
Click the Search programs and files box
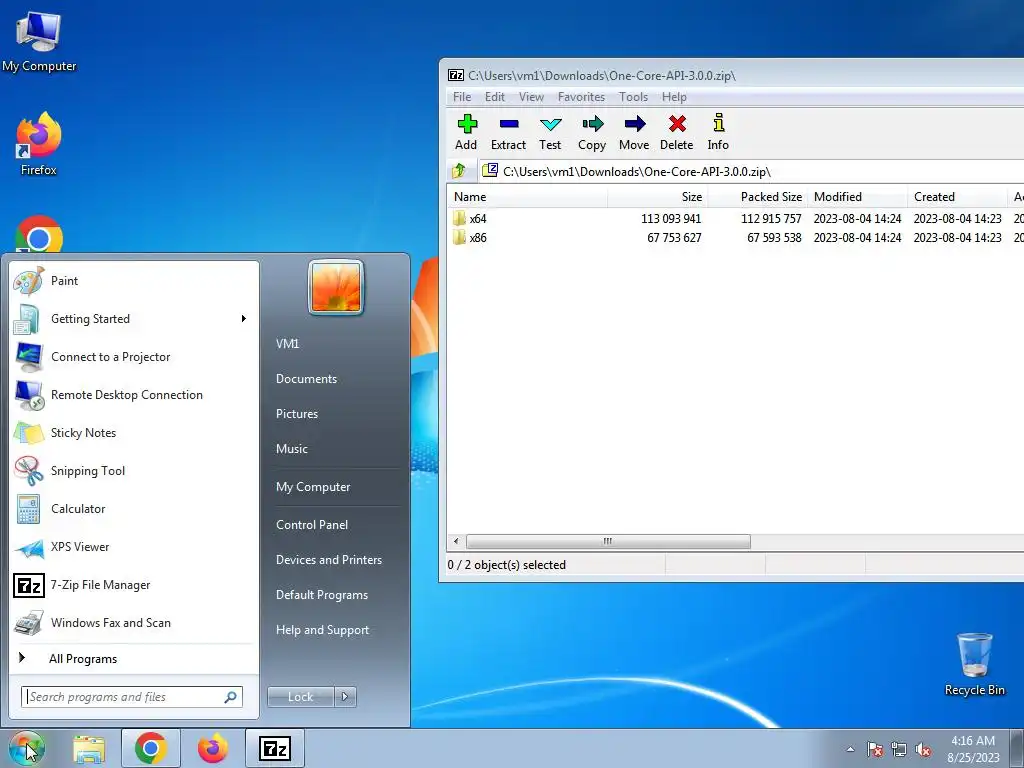[x=132, y=697]
